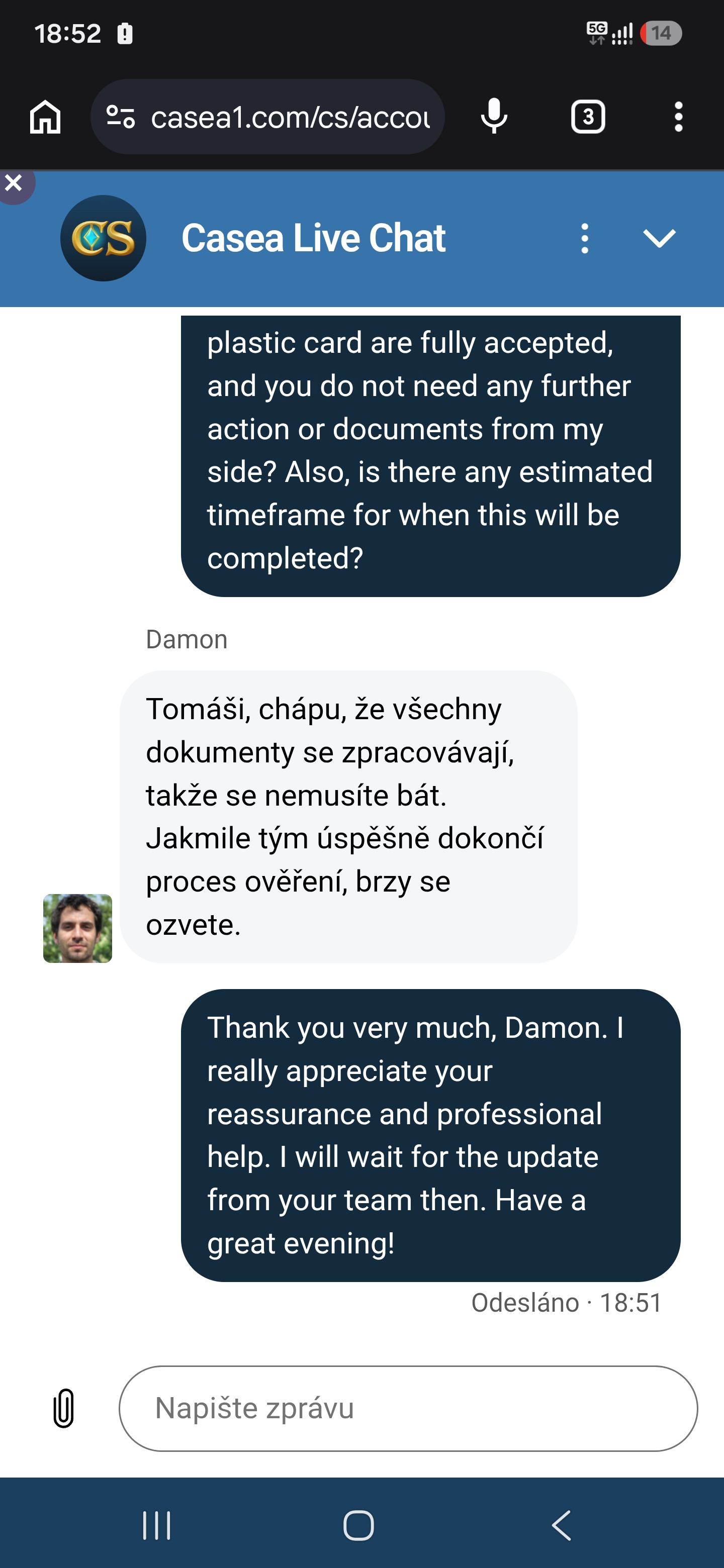Go back with Android back arrow

tap(561, 1525)
